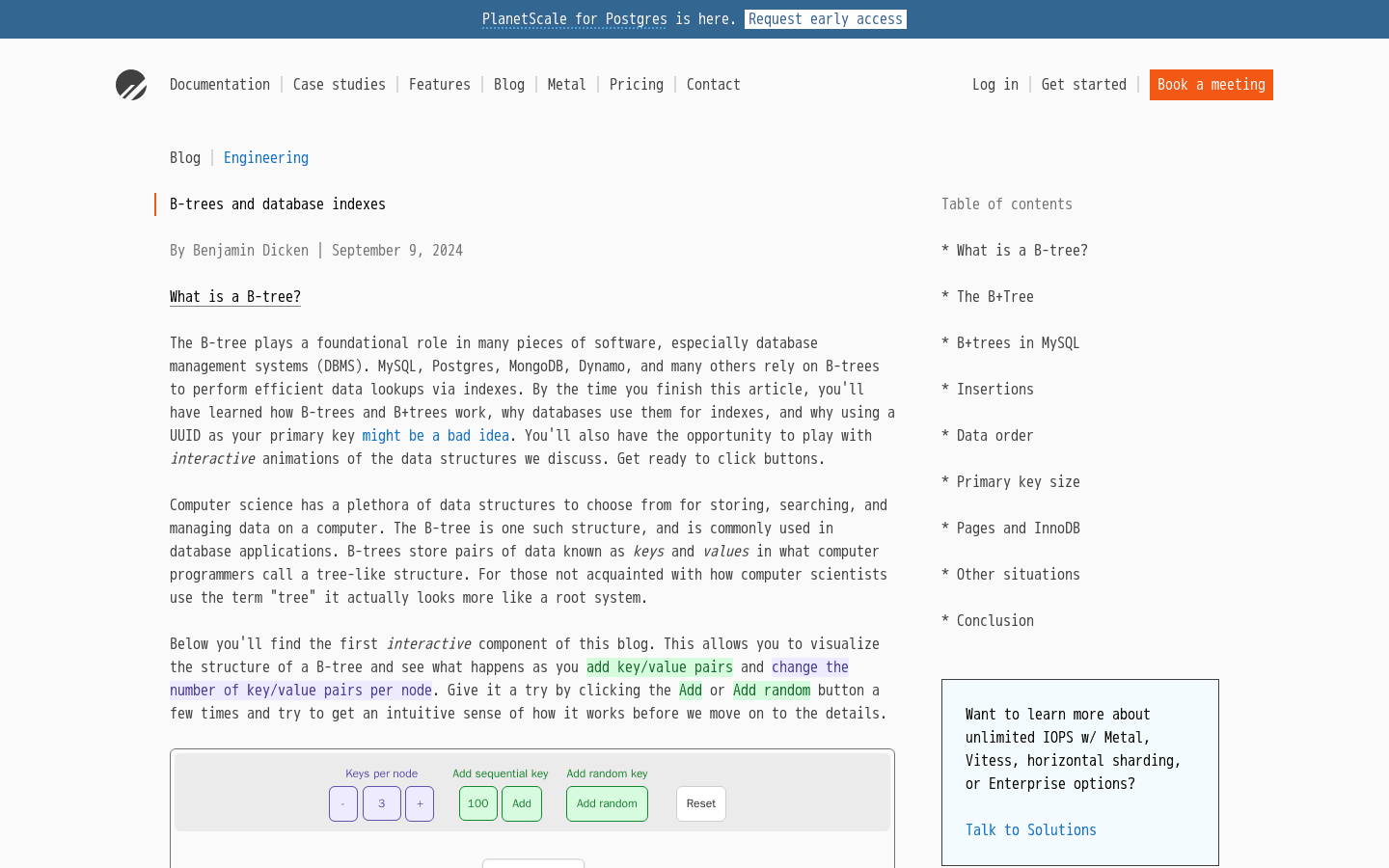This screenshot has height=868, width=1389.
Task: Click Request early access
Action: (x=825, y=19)
